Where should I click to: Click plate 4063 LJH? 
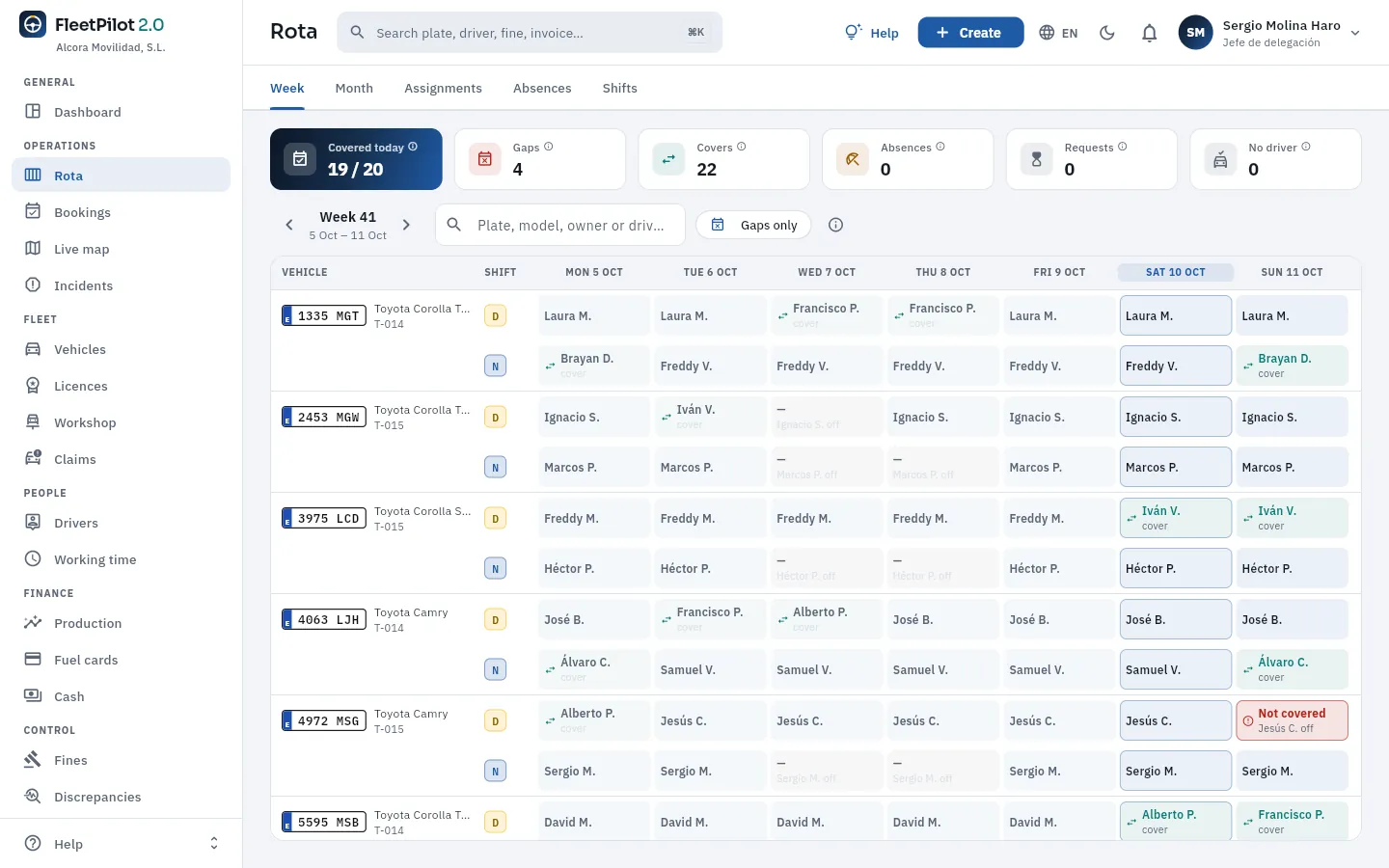click(x=324, y=619)
